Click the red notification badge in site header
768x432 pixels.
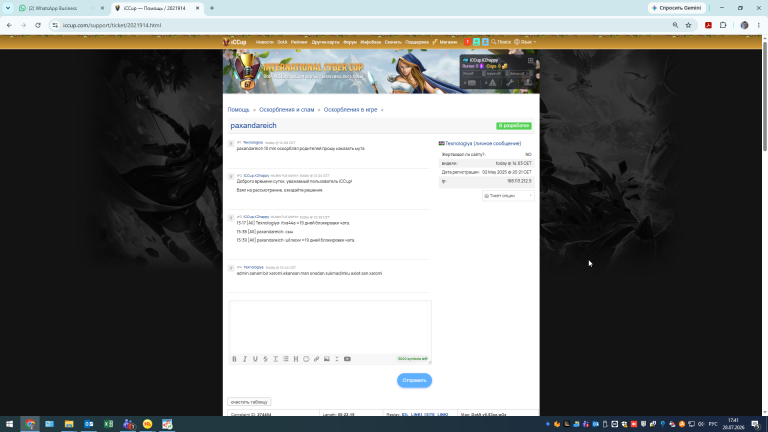point(467,42)
